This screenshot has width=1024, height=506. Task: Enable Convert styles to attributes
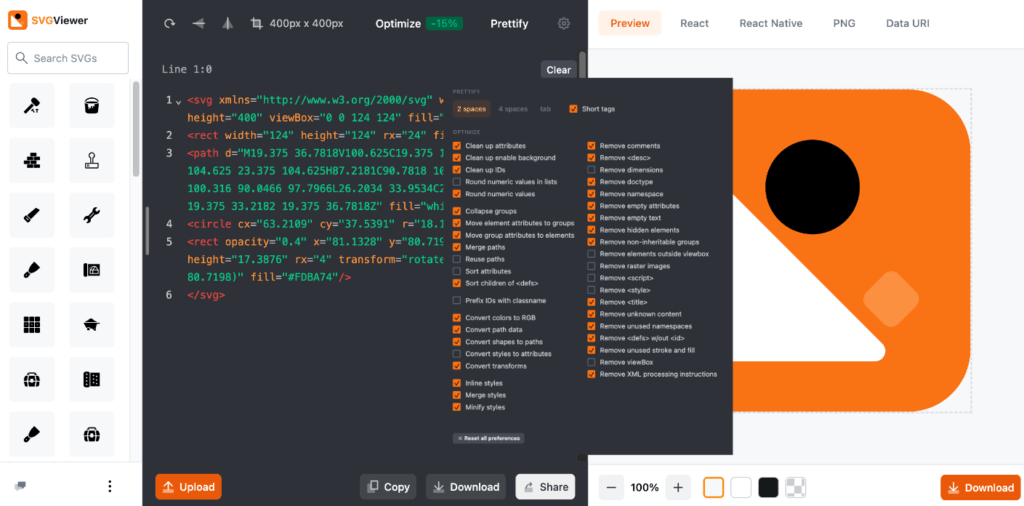tap(456, 354)
